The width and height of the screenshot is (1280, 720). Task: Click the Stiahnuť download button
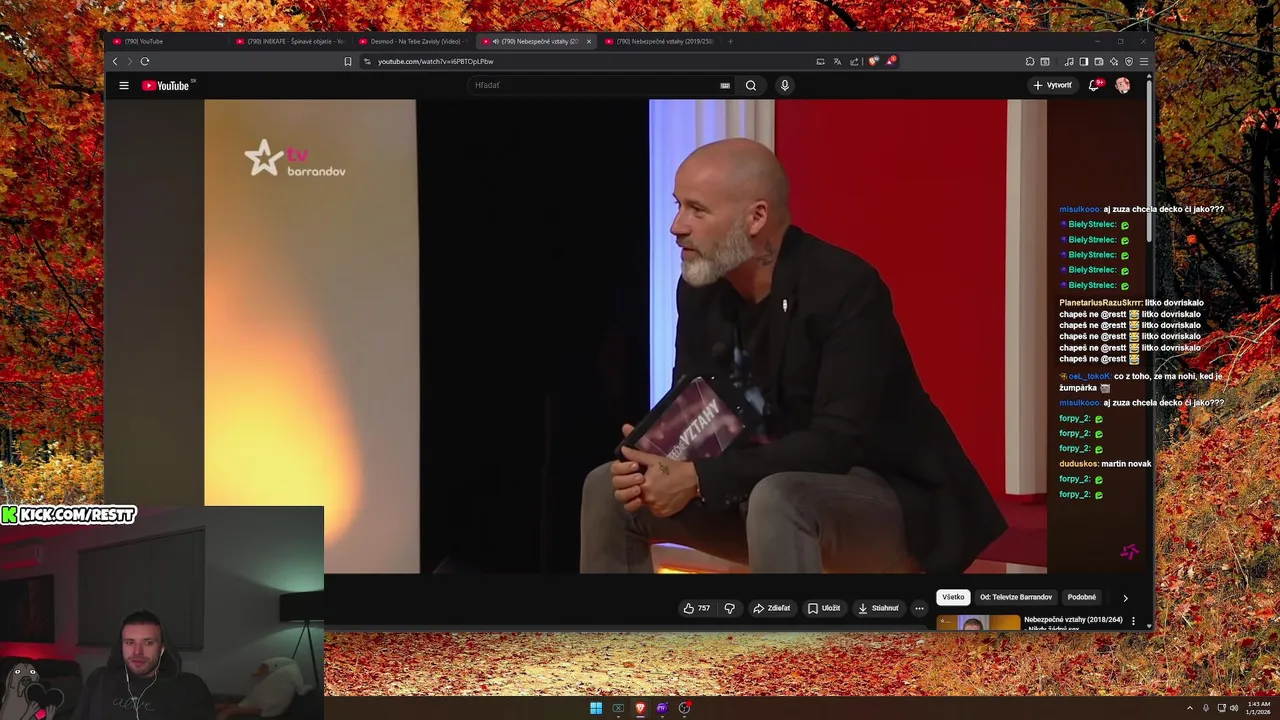tap(879, 608)
